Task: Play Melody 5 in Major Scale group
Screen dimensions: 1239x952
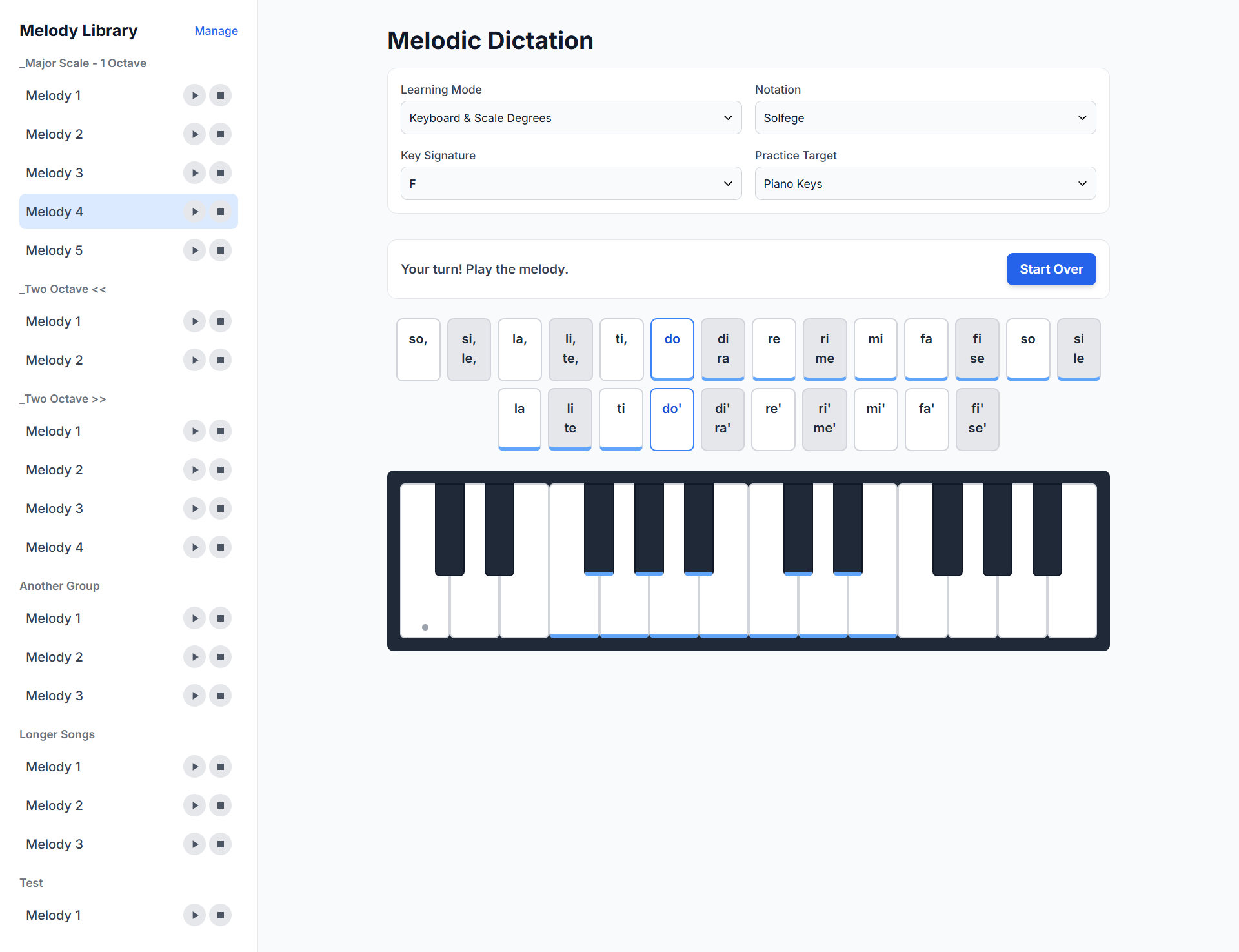Action: 194,250
